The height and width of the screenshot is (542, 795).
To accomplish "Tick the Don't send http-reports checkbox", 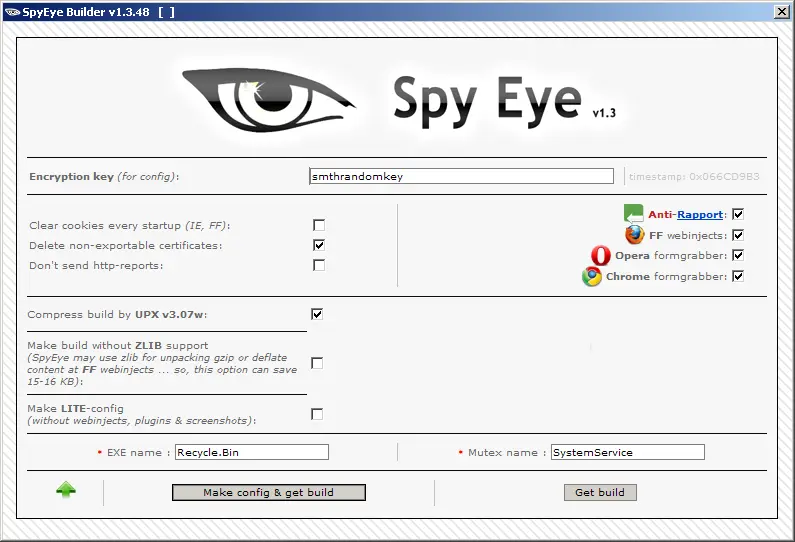I will (x=318, y=265).
